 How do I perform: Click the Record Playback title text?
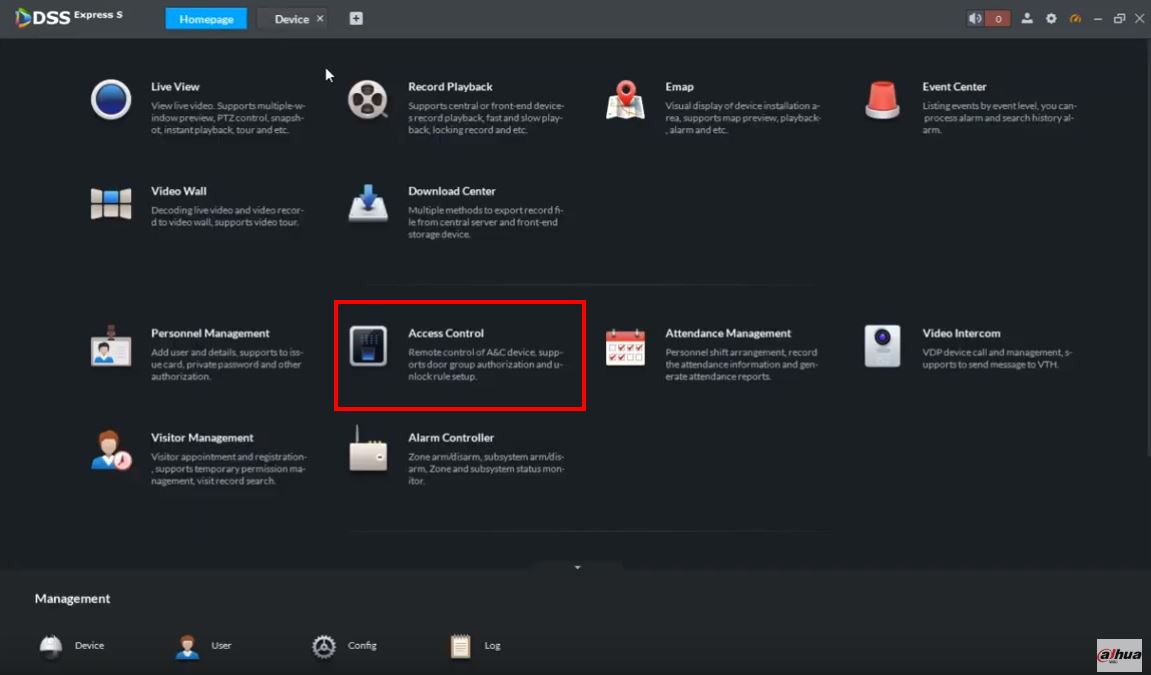(451, 87)
